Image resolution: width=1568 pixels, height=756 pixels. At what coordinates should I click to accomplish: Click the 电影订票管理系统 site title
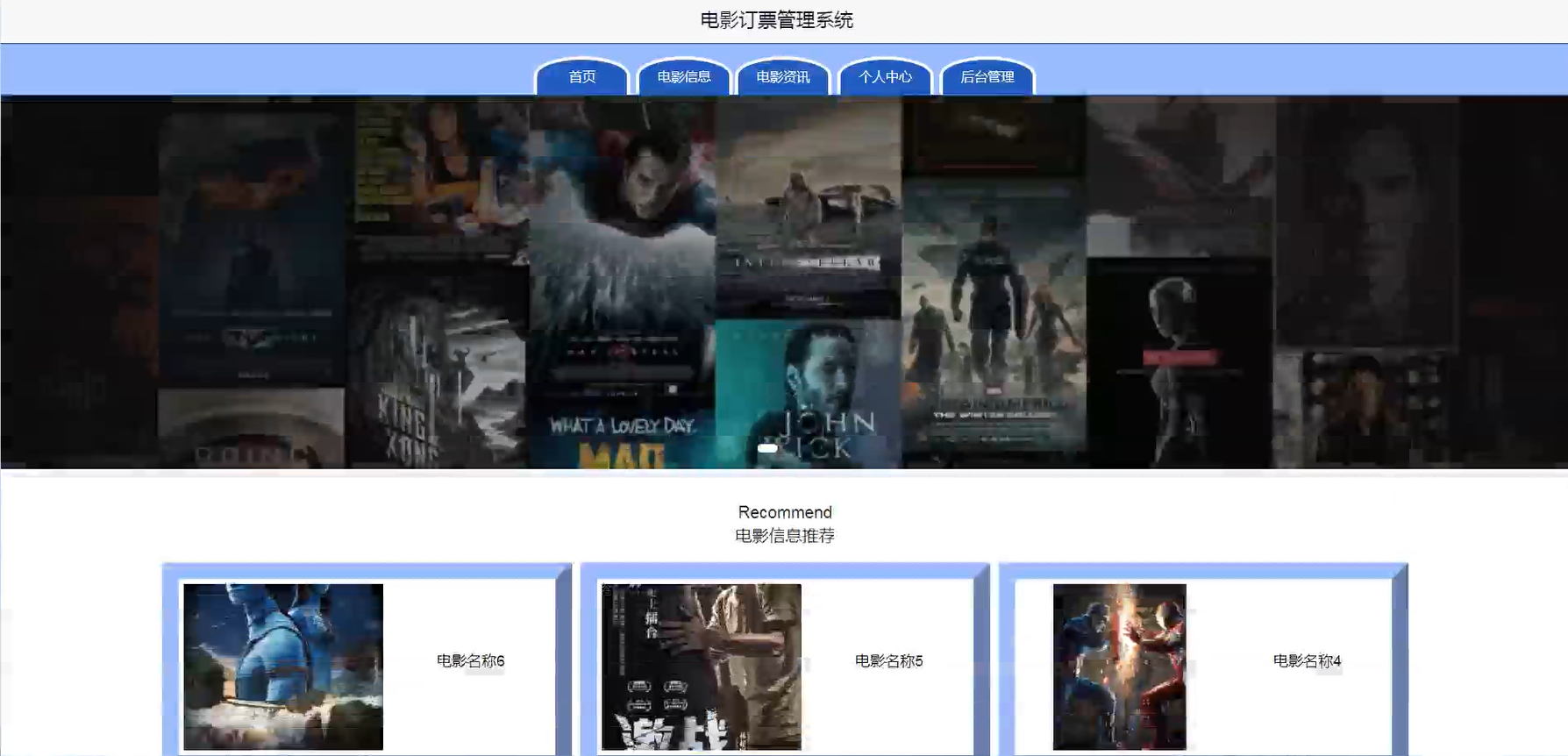777,20
